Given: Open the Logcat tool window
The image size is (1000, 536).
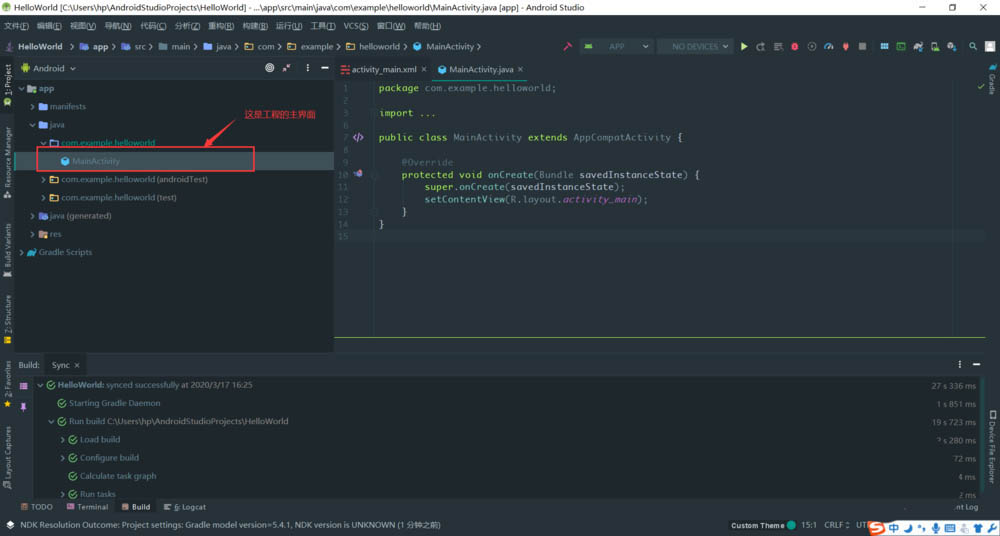Looking at the screenshot, I should coord(185,507).
